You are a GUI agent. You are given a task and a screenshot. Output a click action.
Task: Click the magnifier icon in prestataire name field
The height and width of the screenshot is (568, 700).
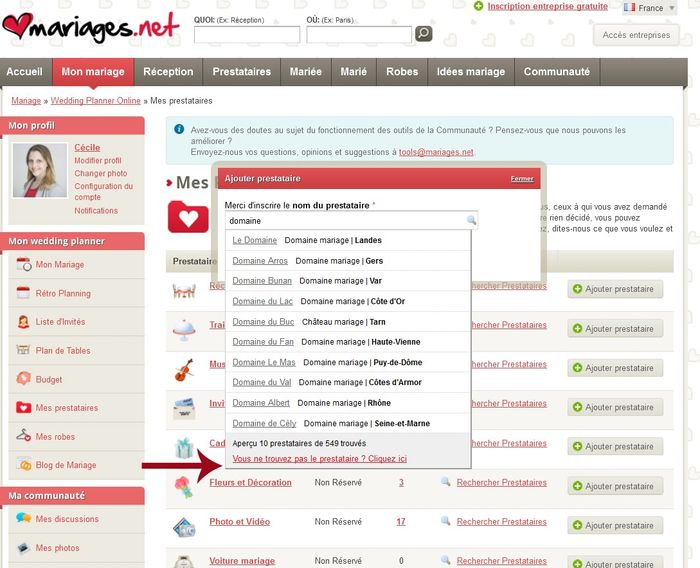[x=471, y=220]
